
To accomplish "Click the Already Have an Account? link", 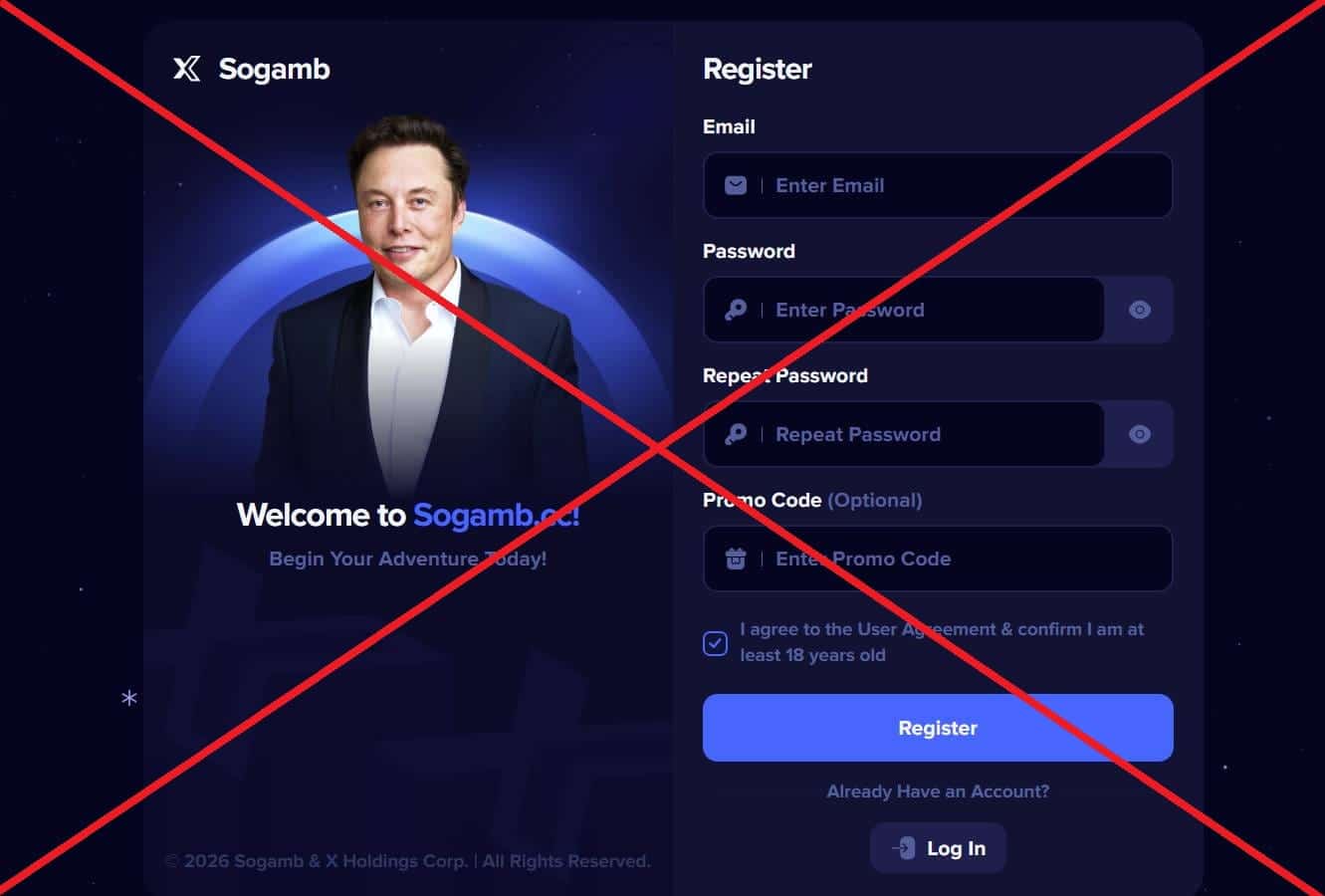I will coord(938,791).
